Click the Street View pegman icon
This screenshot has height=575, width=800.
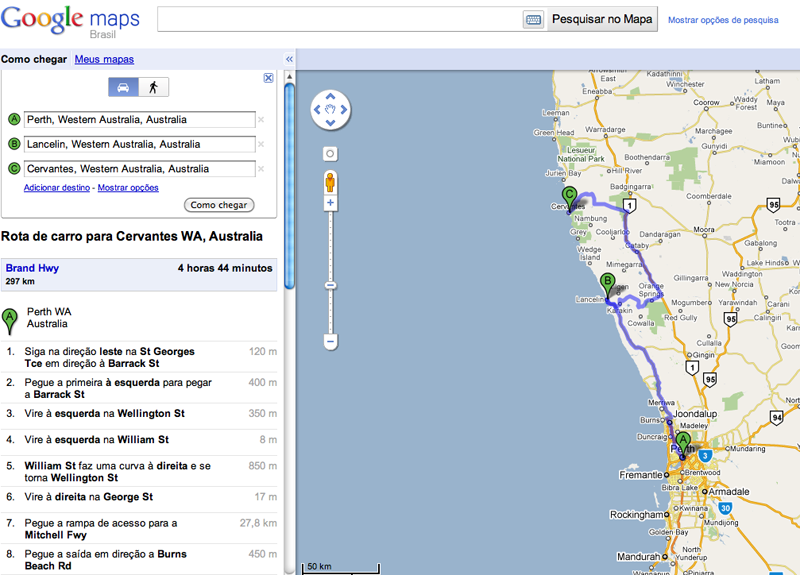pyautogui.click(x=330, y=181)
